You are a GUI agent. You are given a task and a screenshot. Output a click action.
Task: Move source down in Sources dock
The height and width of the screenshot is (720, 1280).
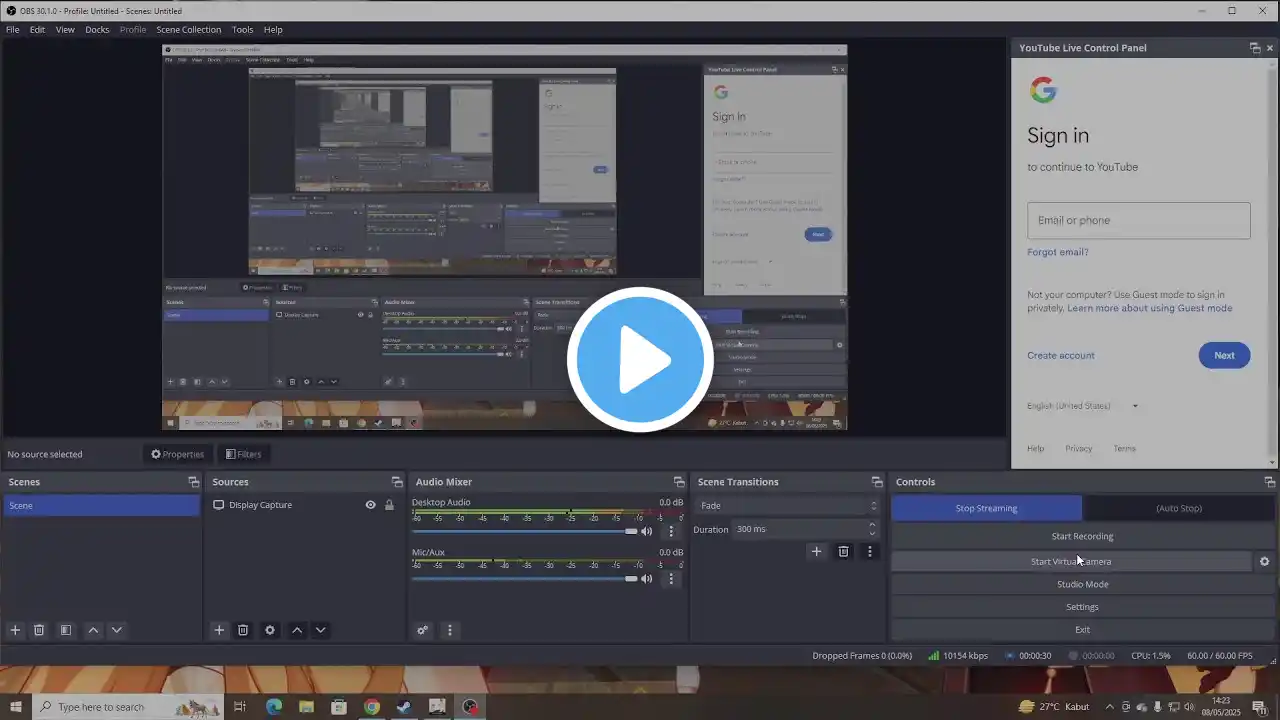tap(321, 630)
